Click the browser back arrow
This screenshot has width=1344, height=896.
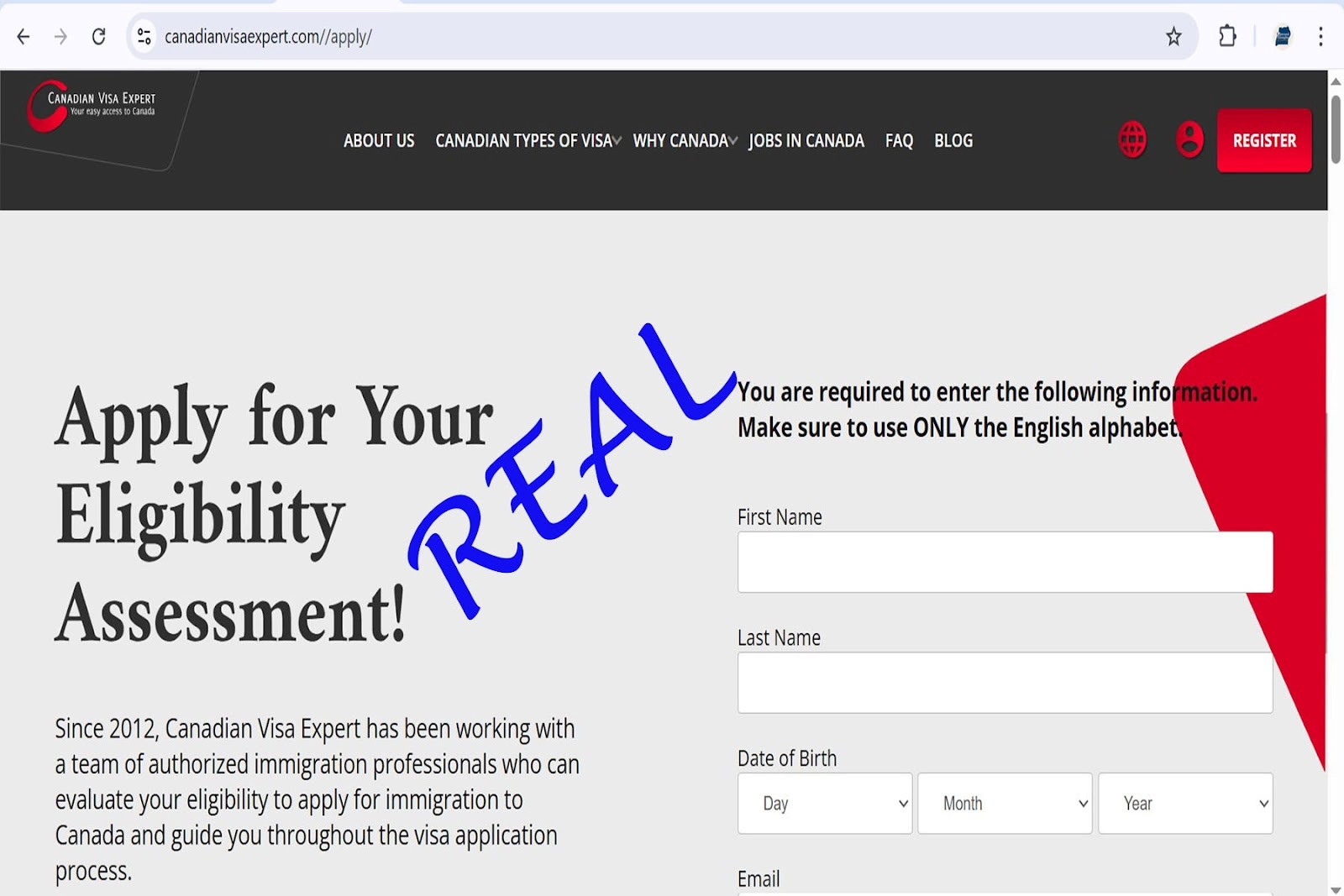click(x=24, y=36)
